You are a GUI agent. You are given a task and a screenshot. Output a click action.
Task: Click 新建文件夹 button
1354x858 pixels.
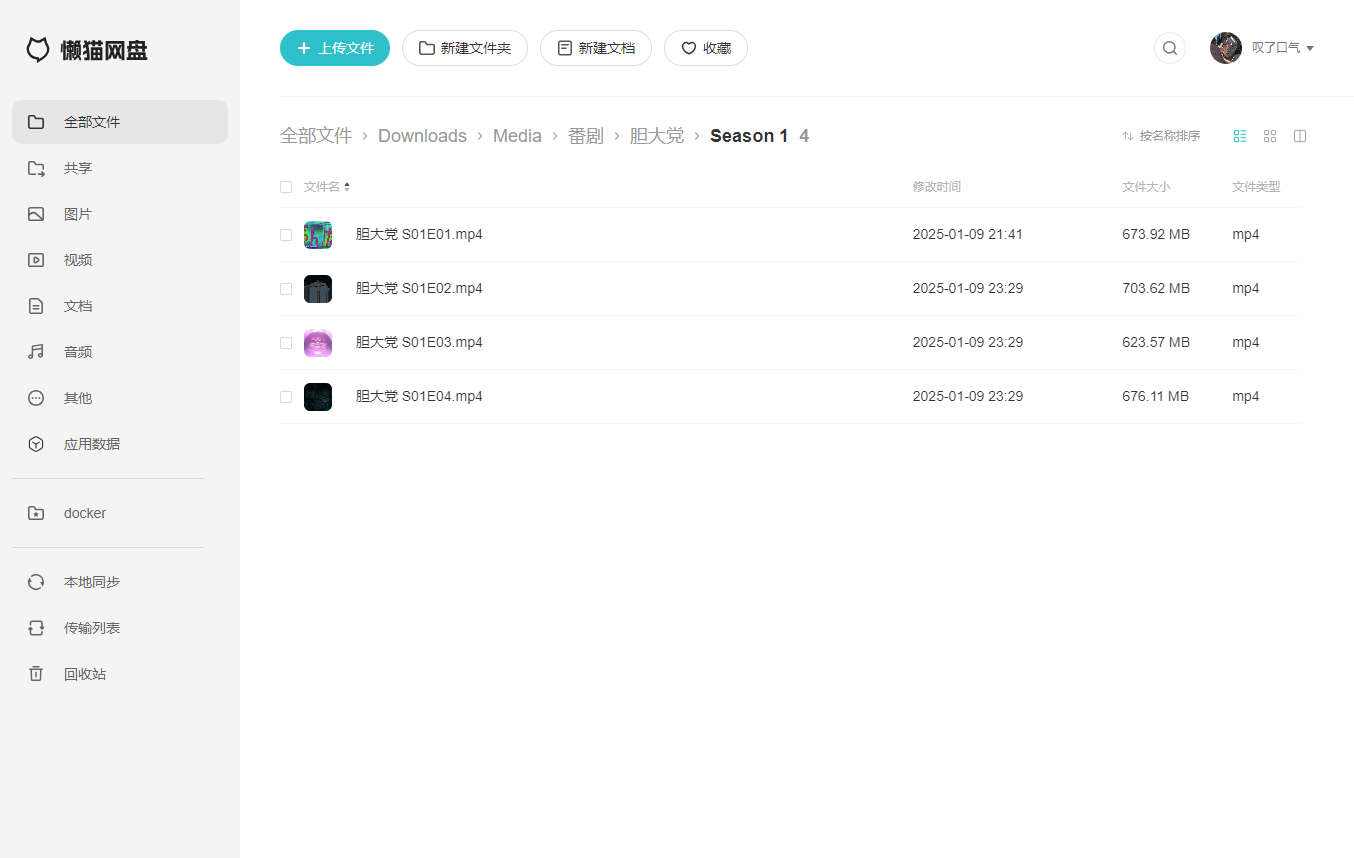click(x=465, y=48)
